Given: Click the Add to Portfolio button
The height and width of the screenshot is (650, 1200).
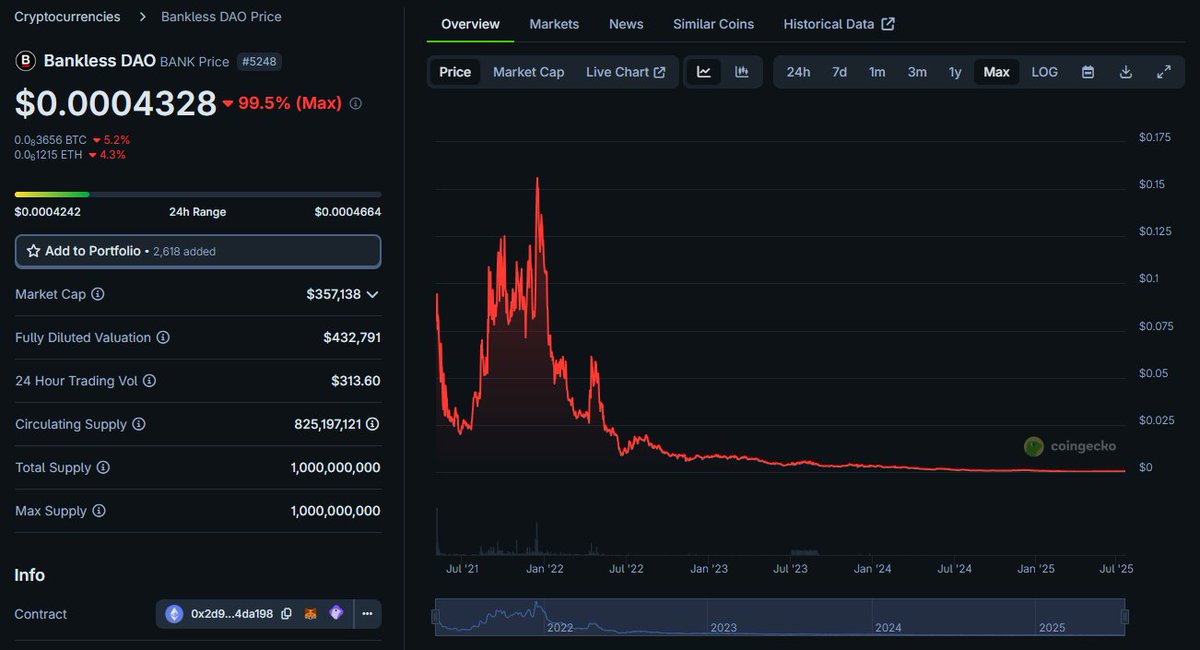Looking at the screenshot, I should [198, 251].
